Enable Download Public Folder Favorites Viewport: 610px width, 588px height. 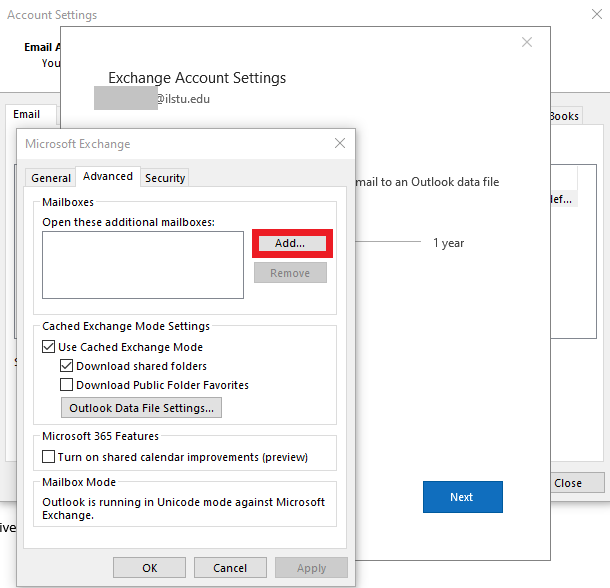[66, 384]
